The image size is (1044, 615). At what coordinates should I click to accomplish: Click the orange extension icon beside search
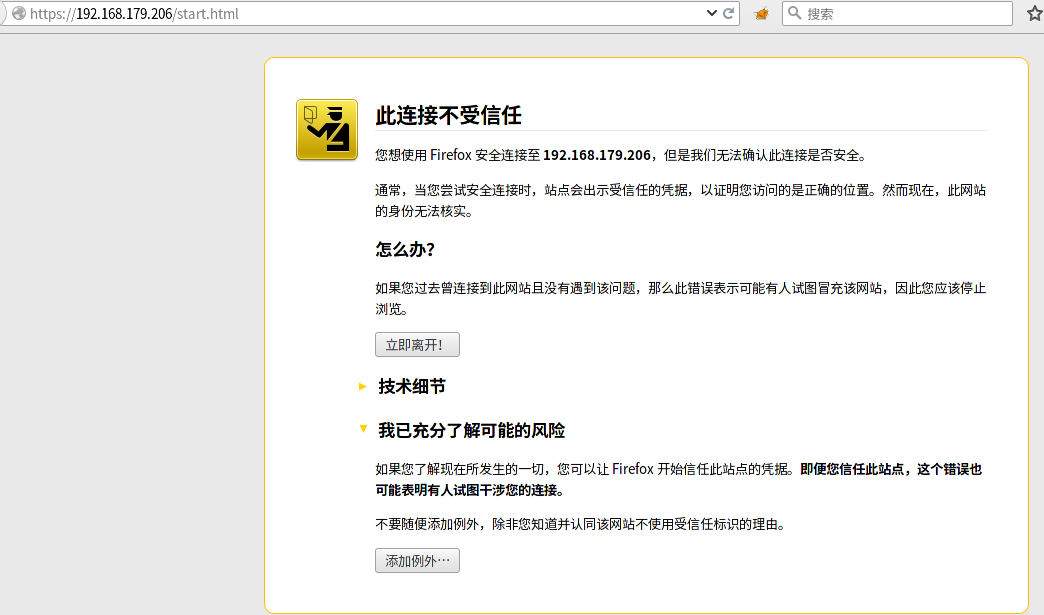click(761, 13)
